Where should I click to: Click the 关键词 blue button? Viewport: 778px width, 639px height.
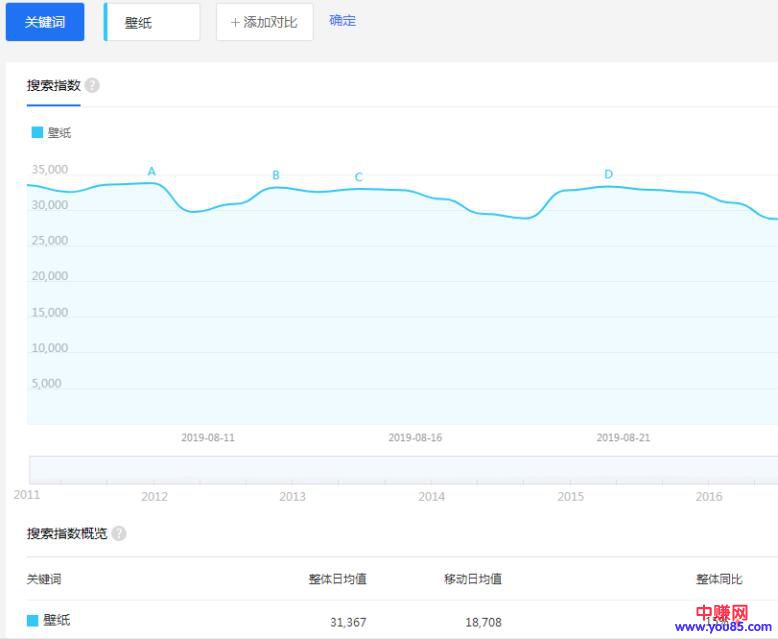tap(45, 22)
